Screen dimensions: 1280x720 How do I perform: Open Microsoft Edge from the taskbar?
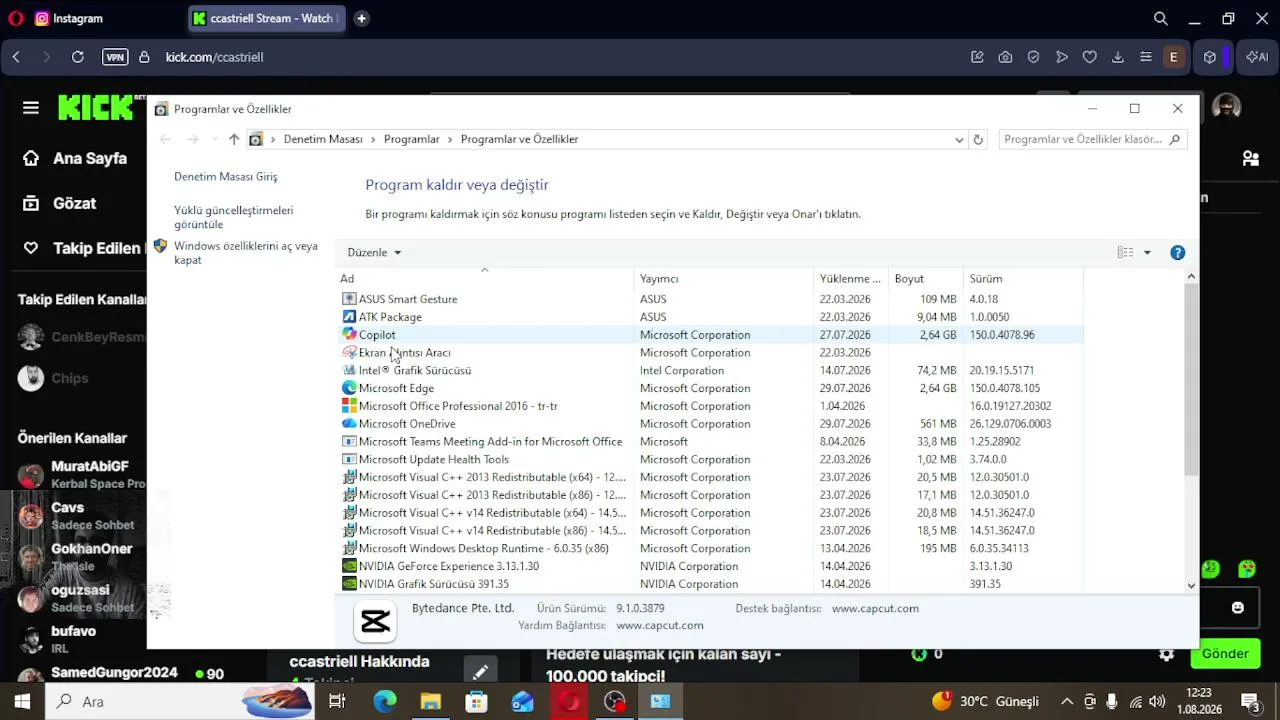[385, 701]
